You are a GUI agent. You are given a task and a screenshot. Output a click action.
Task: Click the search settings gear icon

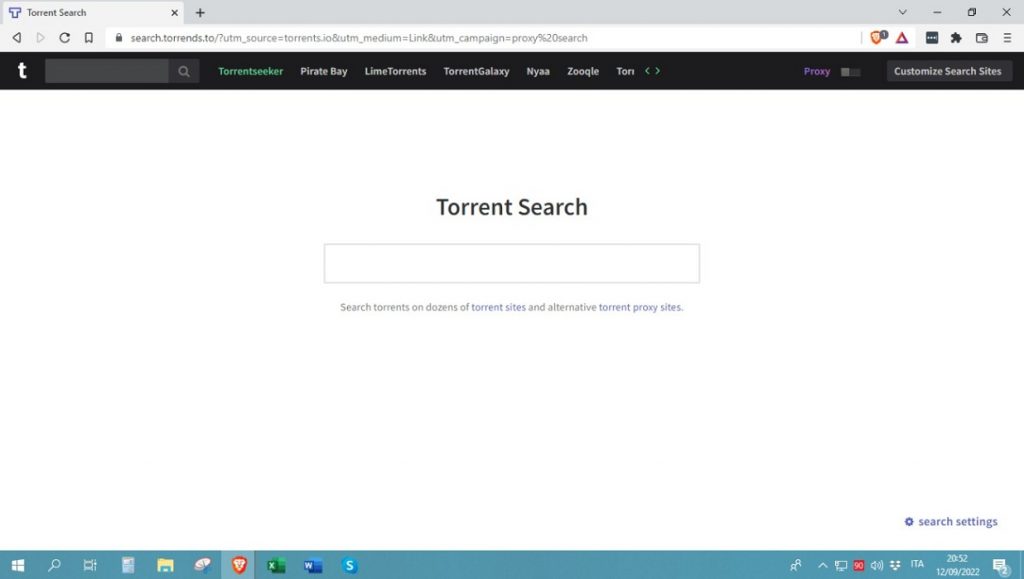[908, 521]
